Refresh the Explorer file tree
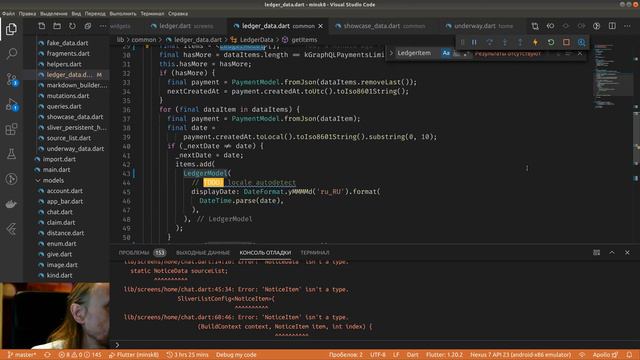Image resolution: width=640 pixels, height=360 pixels. click(72, 26)
